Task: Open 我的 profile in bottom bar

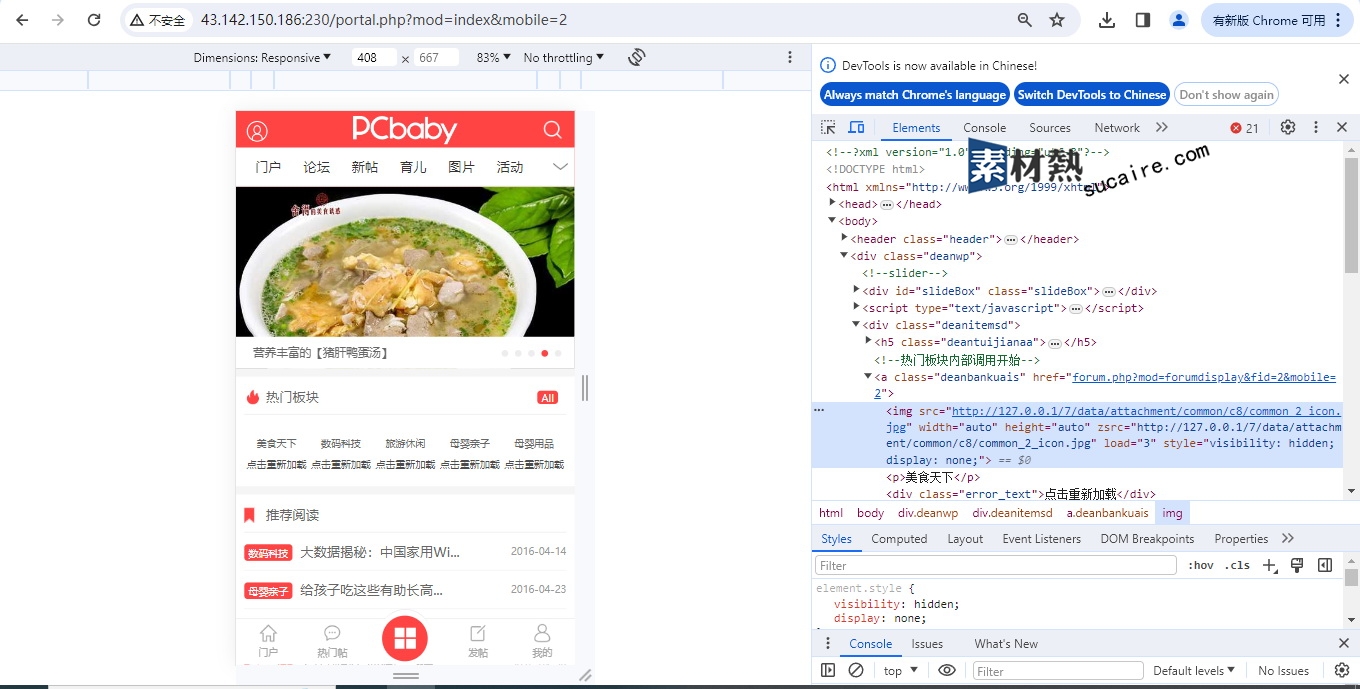Action: (x=542, y=641)
